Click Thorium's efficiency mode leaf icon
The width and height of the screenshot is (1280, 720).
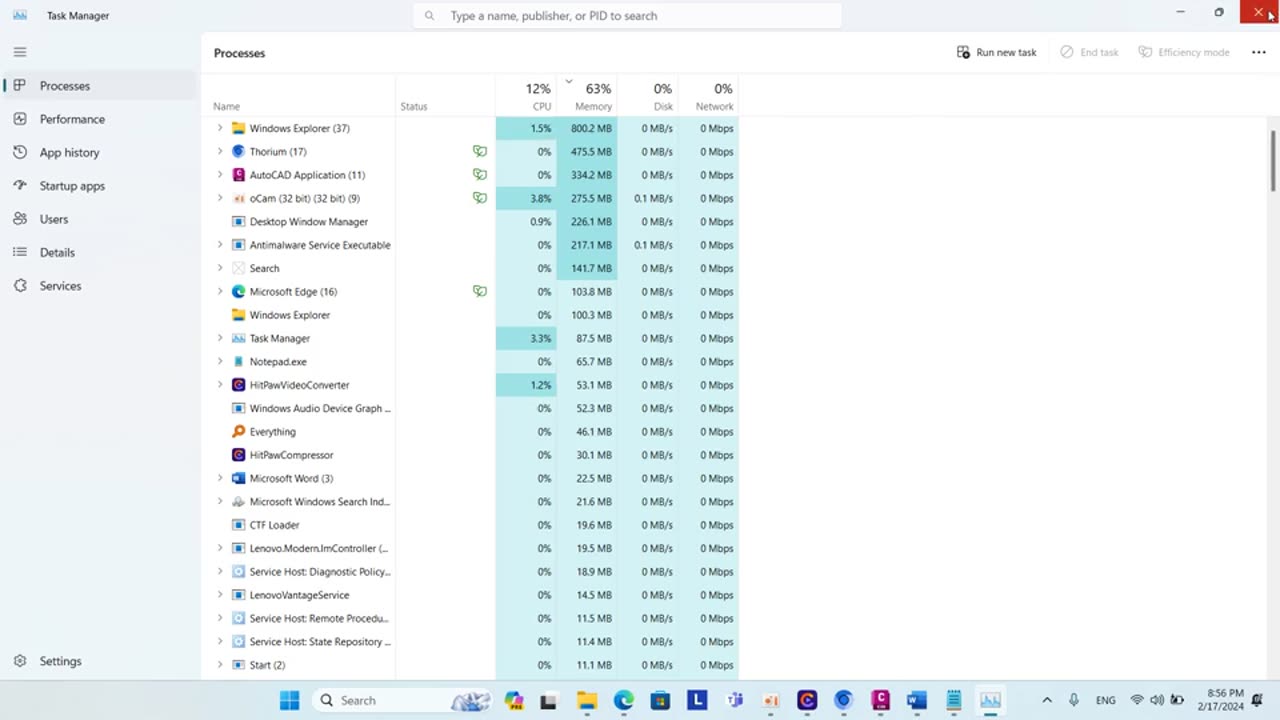coord(480,151)
